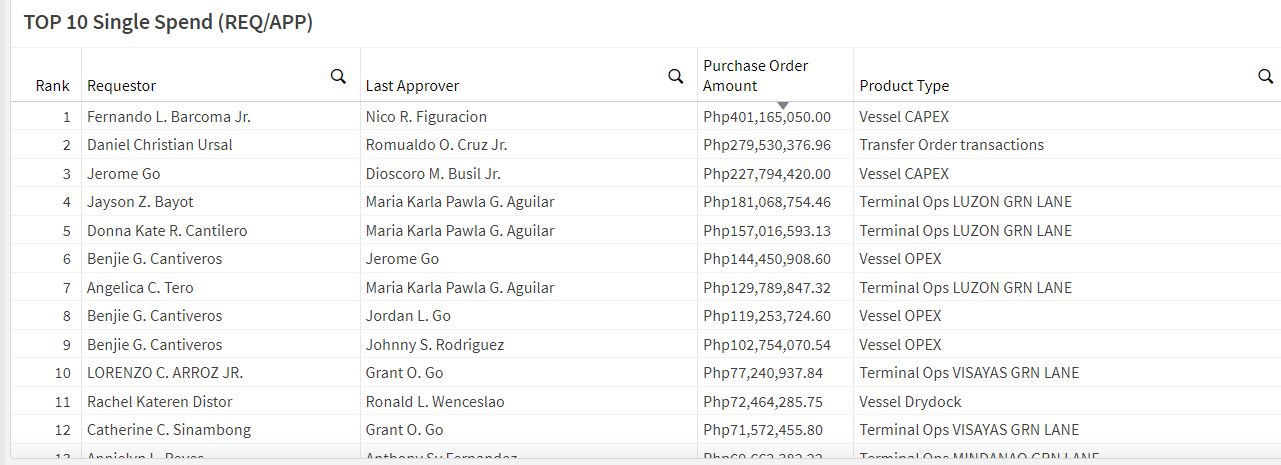Open search for the Product Type column
Viewport: 1281px width, 465px height.
pos(1265,76)
